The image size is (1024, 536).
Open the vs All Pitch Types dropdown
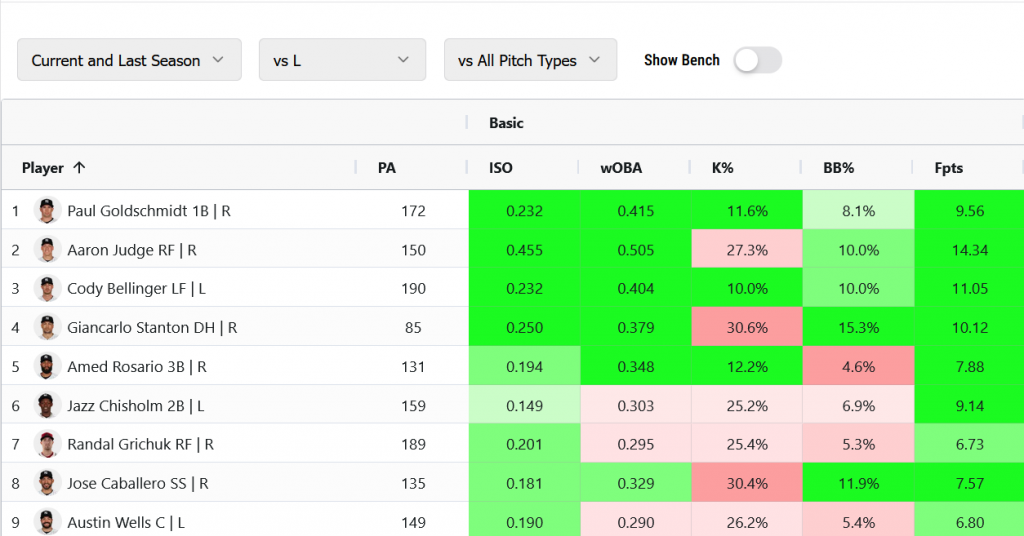point(530,61)
